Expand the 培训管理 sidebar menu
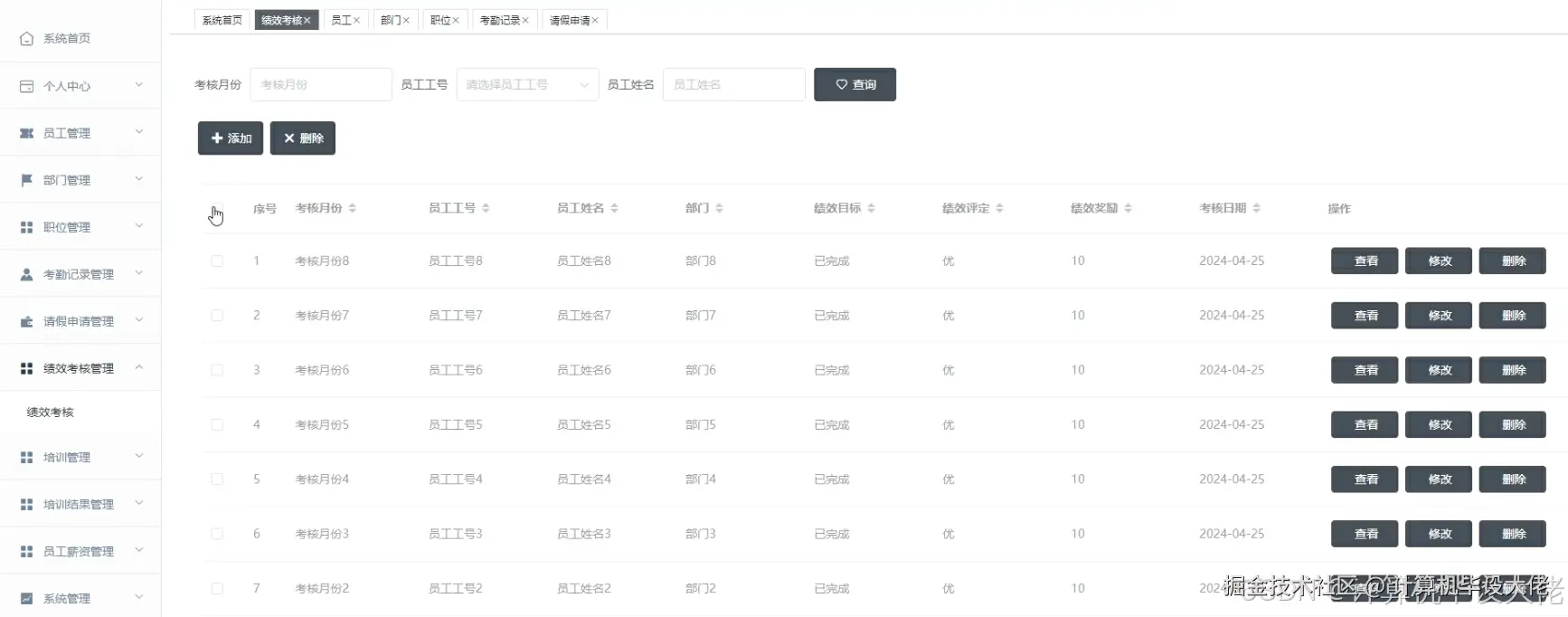 [x=80, y=457]
